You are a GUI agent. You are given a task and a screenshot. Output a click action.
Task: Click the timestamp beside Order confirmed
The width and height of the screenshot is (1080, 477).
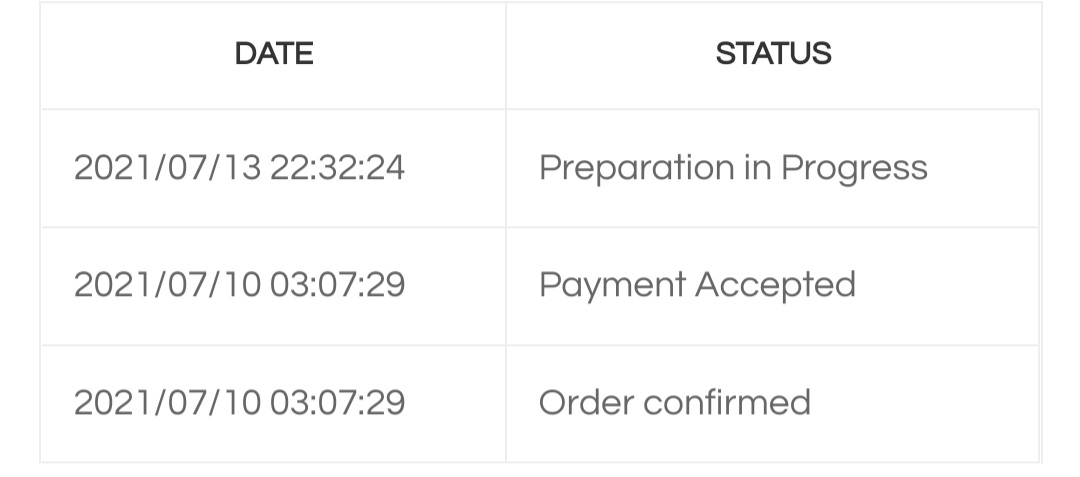[239, 403]
